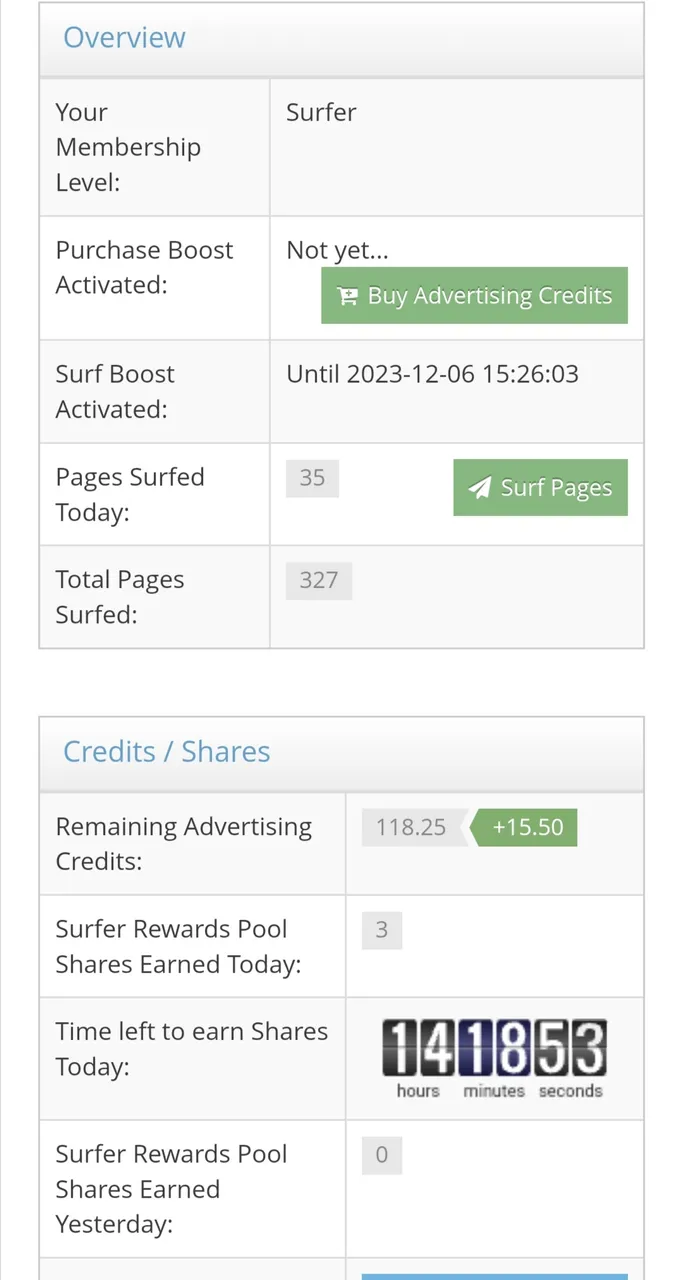Click the Surf Boost expiry date text

tap(432, 374)
